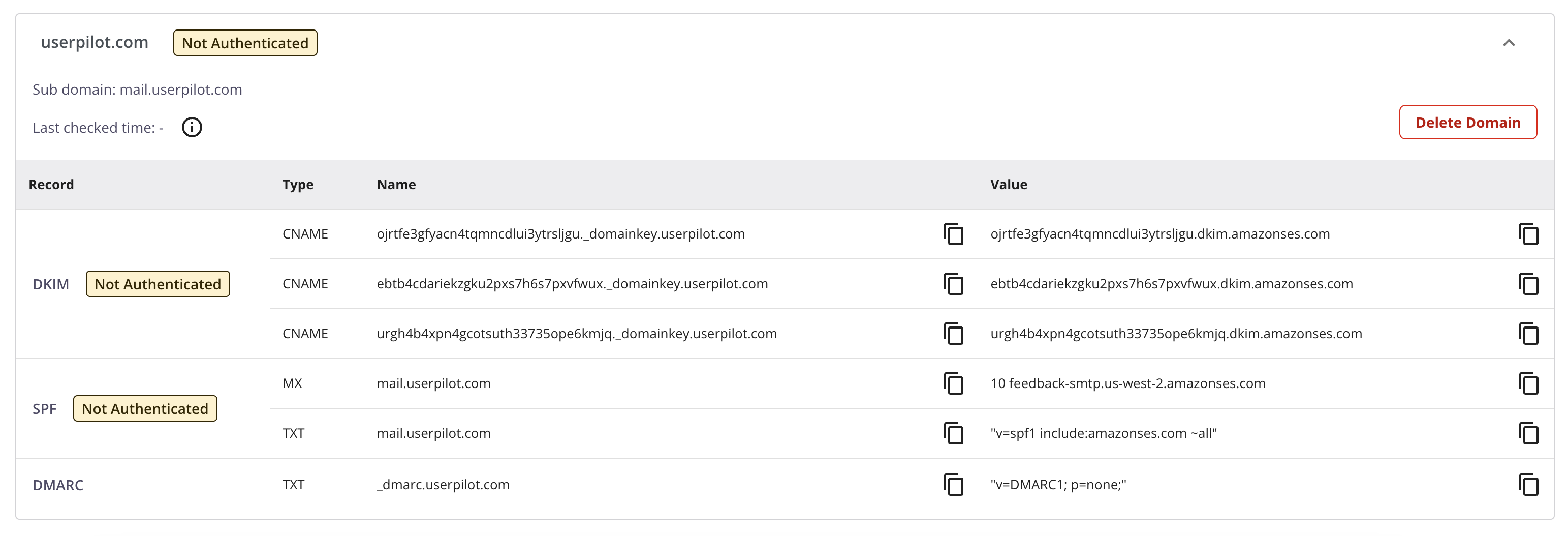Copy the ojrtfe3g dkim.amazonses.com value

1528,234
